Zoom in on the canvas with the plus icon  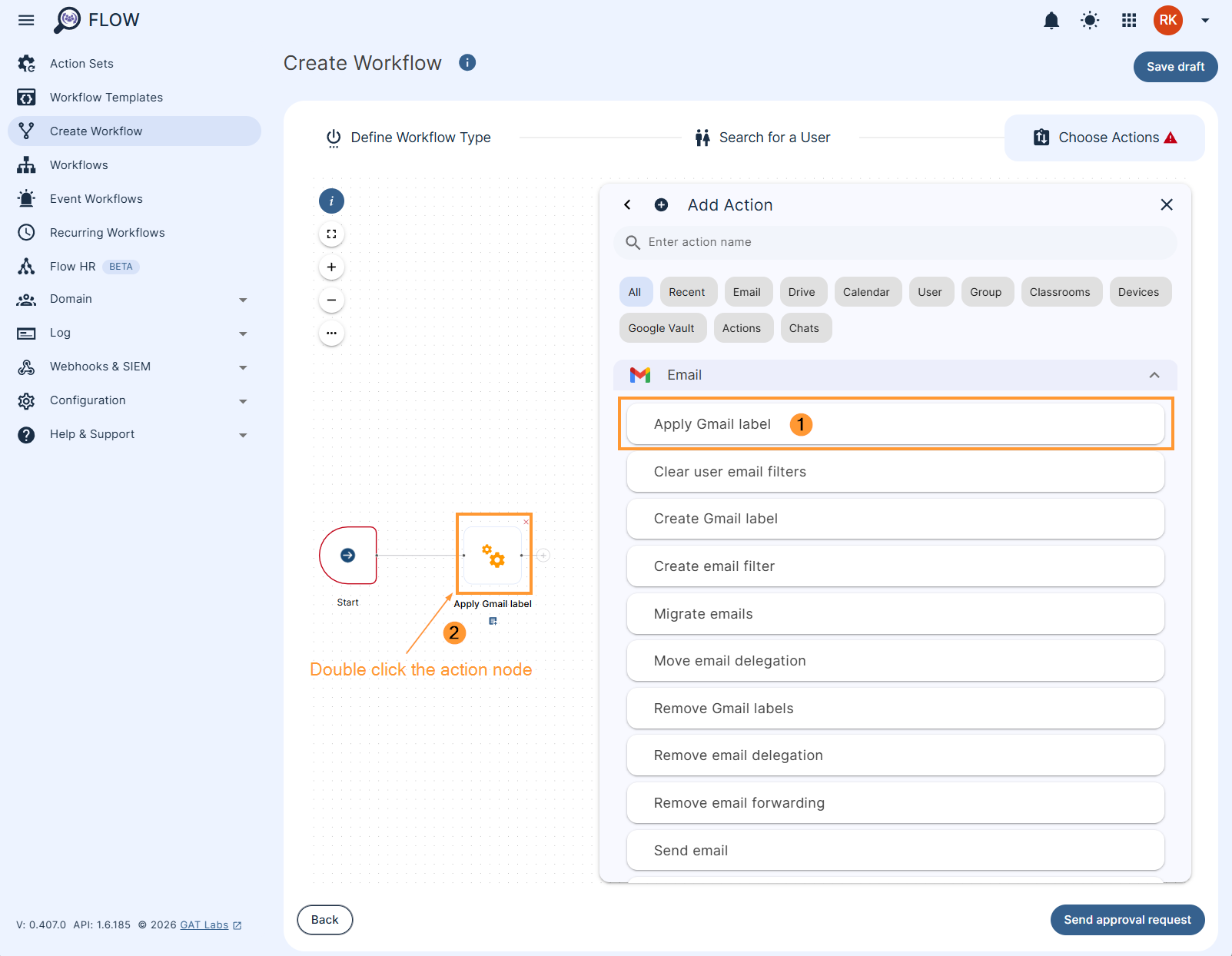click(331, 267)
